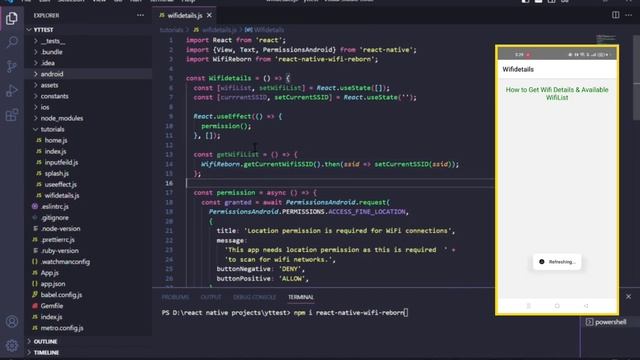The height and width of the screenshot is (360, 640).
Task: Expand the TIMELINE section
Action: point(88,352)
